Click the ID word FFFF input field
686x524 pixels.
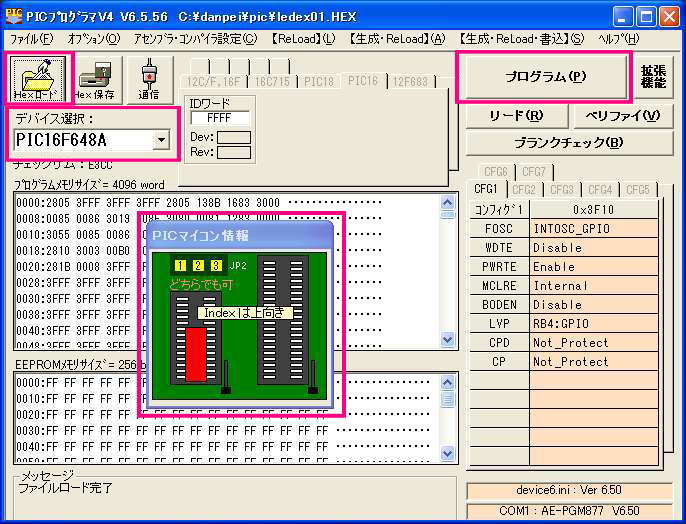[x=220, y=117]
